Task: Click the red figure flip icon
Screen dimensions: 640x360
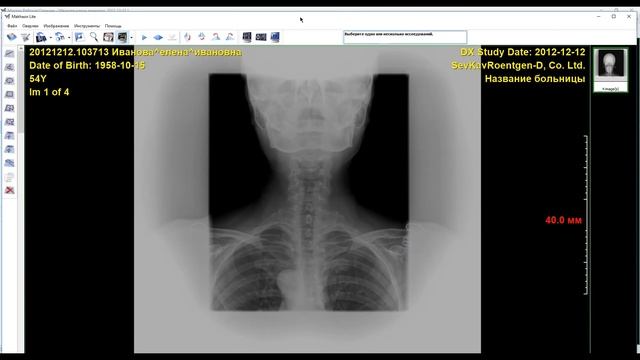Action: point(216,37)
